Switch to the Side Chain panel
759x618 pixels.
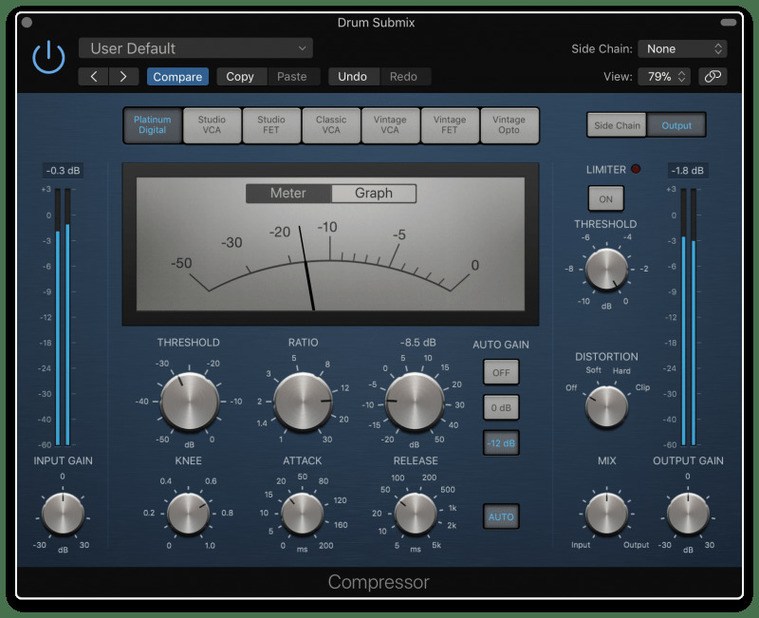click(x=617, y=125)
